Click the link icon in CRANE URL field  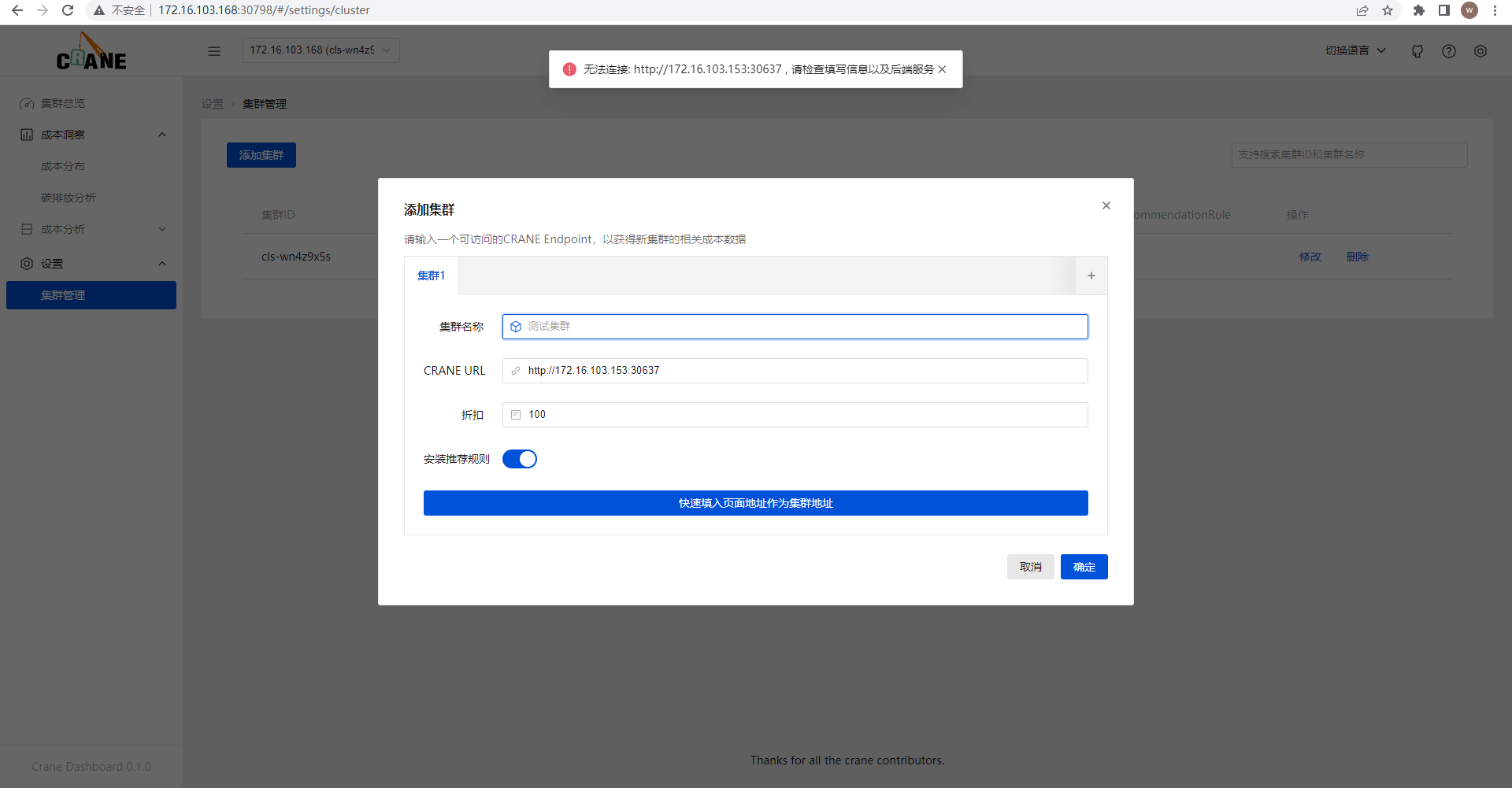pyautogui.click(x=516, y=371)
